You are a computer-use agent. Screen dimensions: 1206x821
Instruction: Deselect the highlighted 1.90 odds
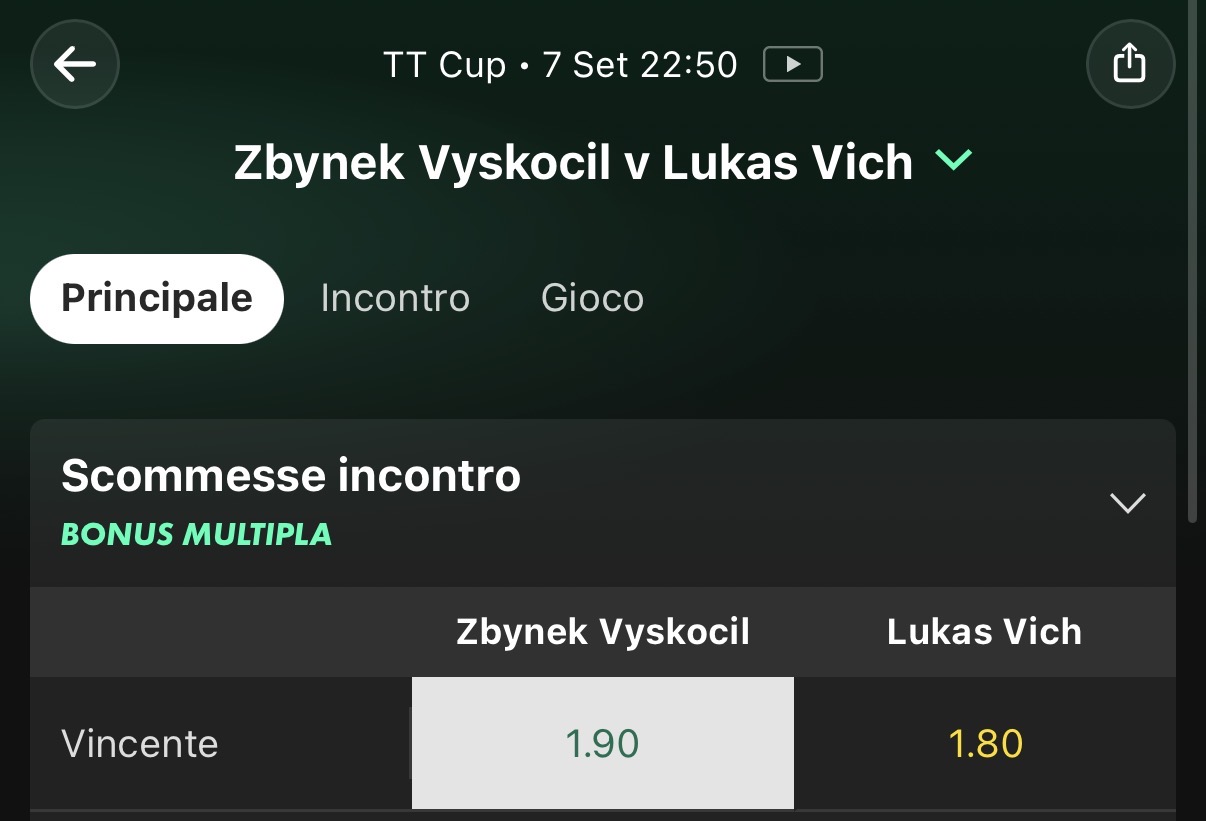tap(603, 743)
